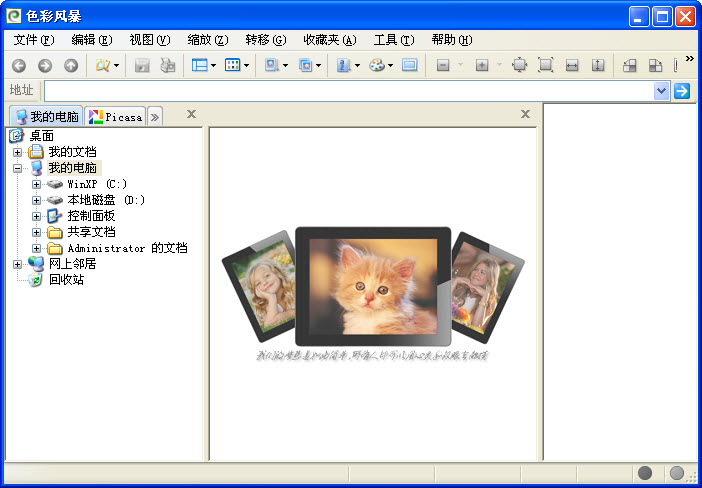Show more toolbar buttons chevron

click(689, 59)
